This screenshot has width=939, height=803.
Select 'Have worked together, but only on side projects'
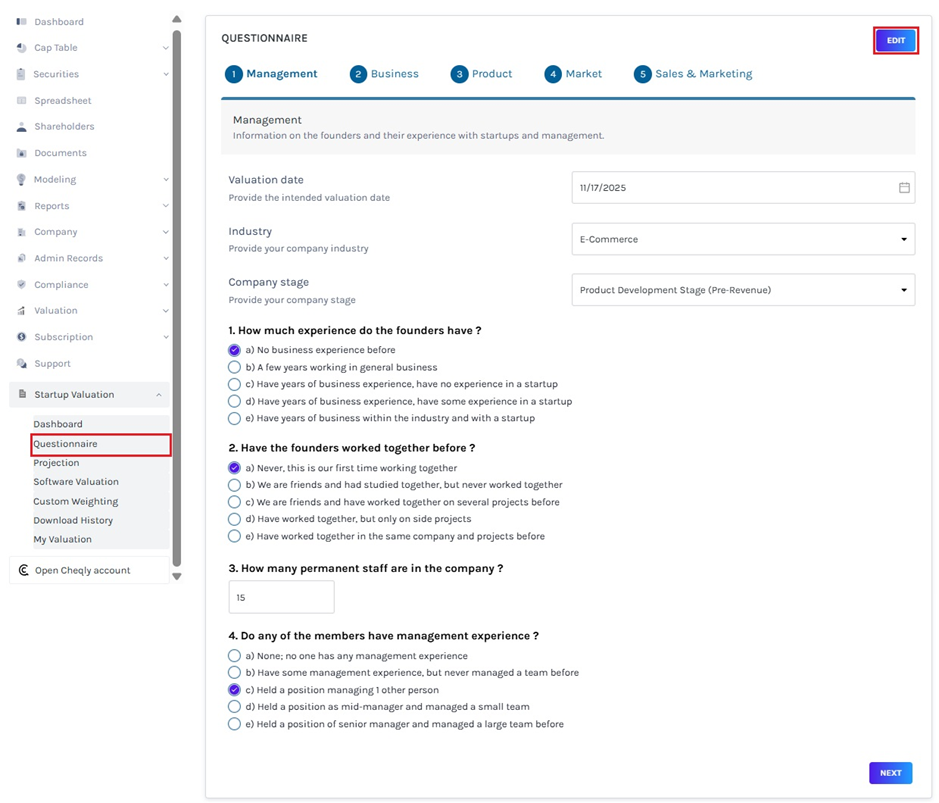(234, 519)
